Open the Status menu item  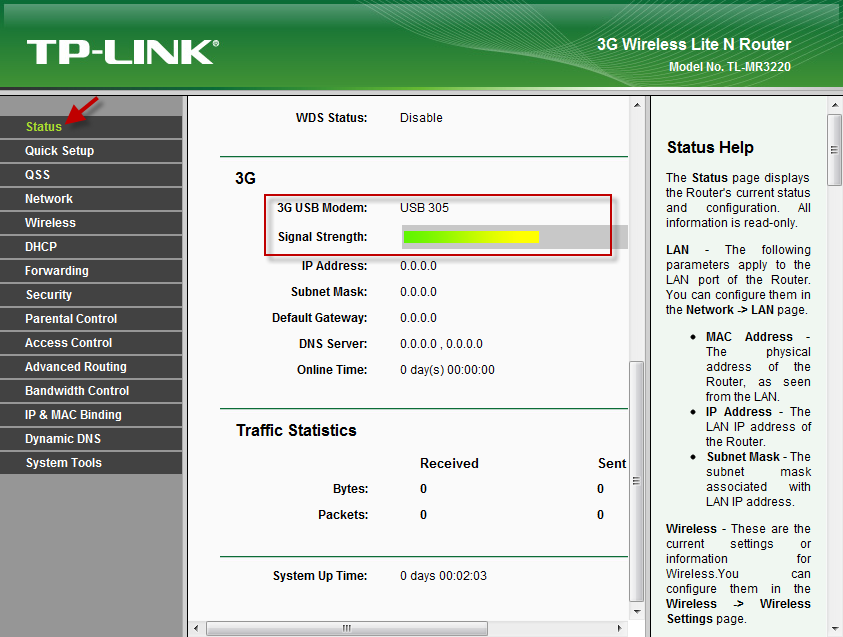pos(91,127)
